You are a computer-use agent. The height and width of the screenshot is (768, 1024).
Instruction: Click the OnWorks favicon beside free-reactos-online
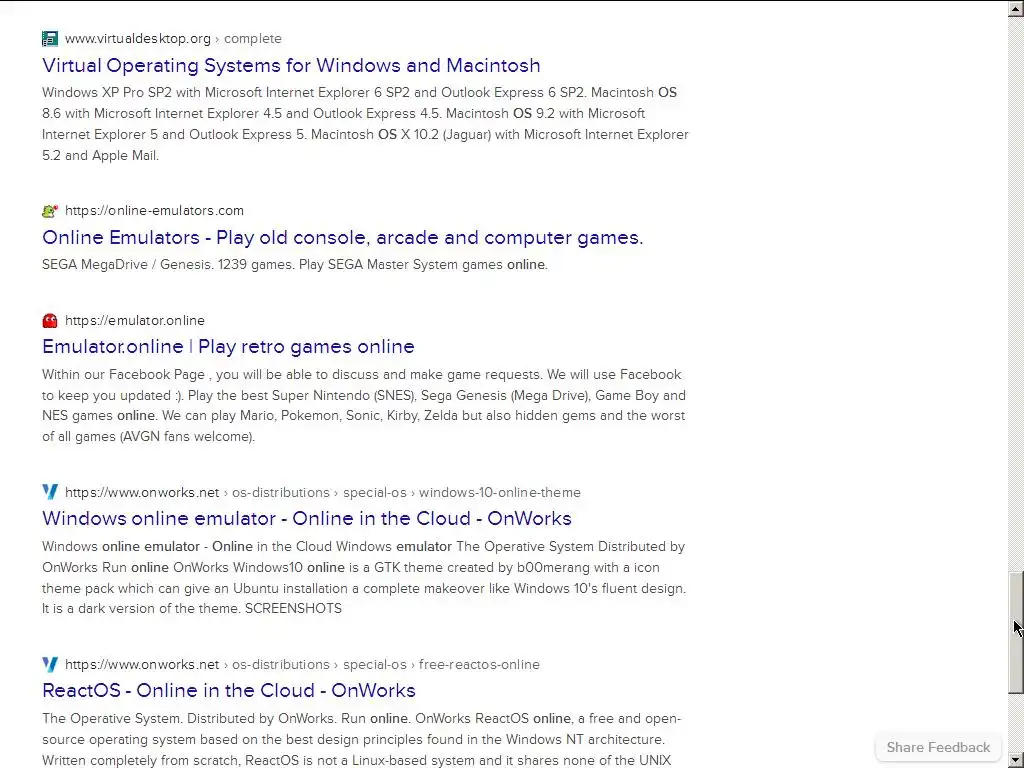[x=50, y=664]
